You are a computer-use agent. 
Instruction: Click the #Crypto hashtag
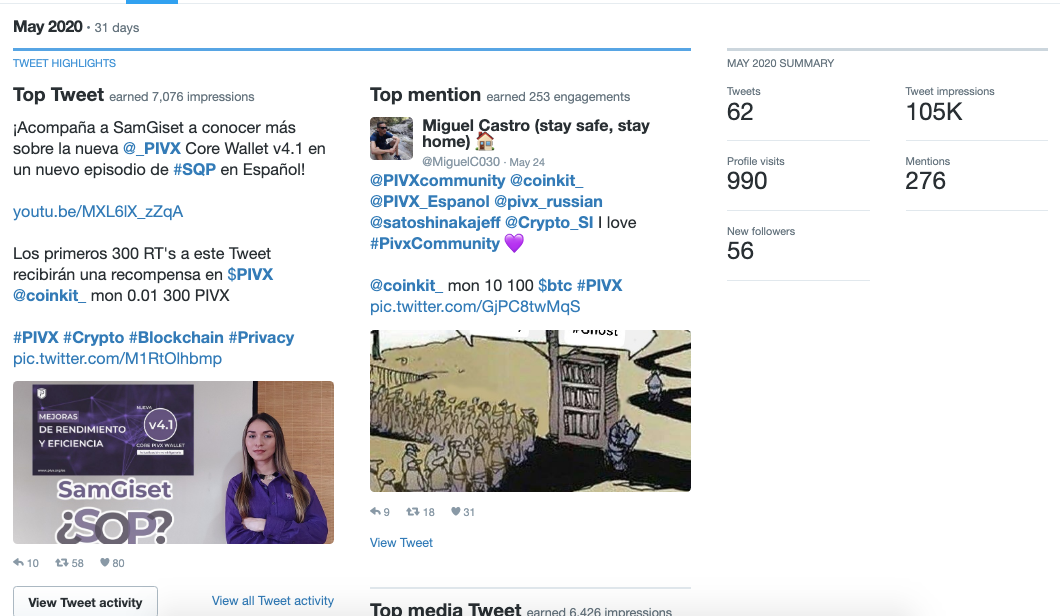tap(93, 337)
